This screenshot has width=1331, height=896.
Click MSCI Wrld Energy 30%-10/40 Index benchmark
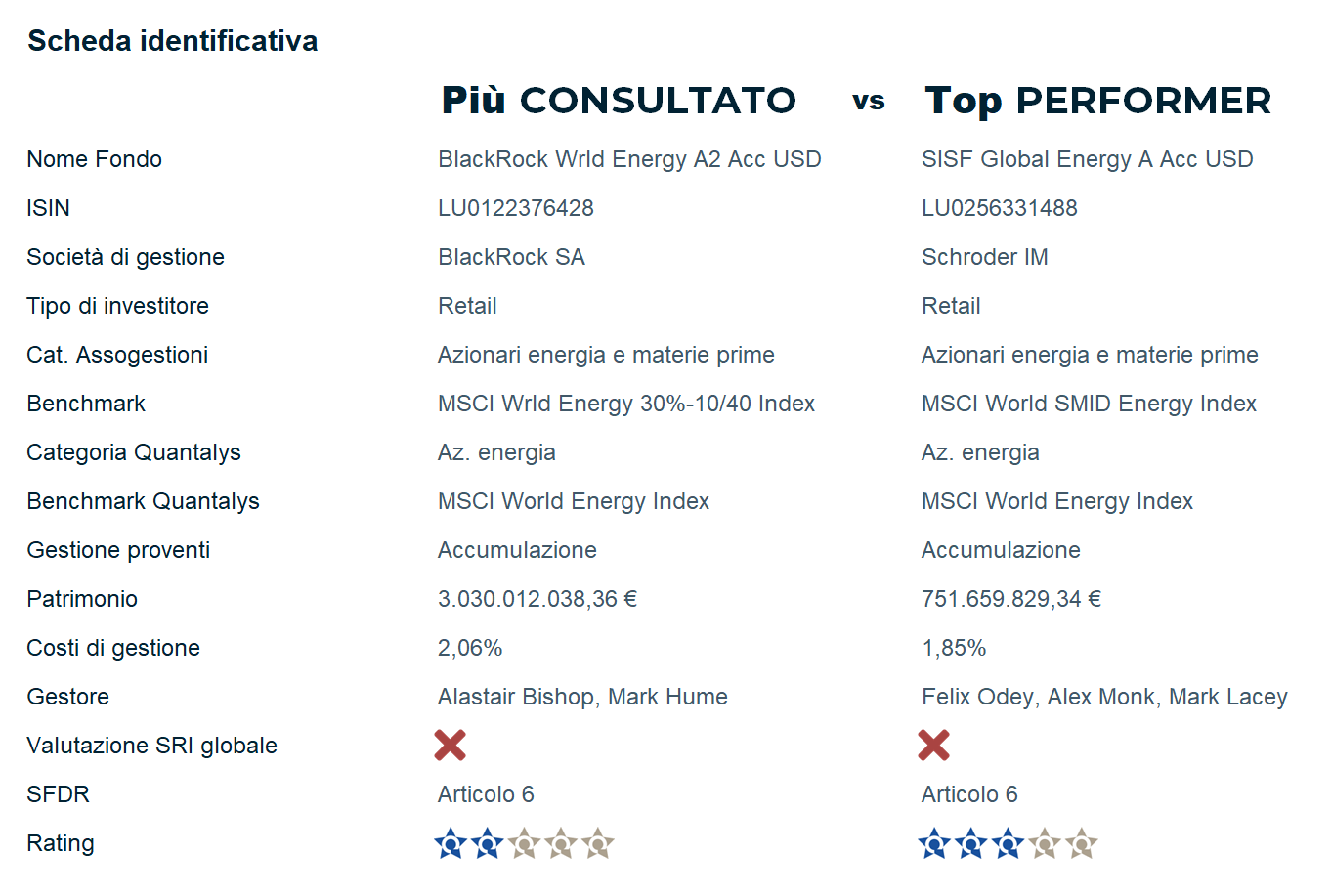click(x=625, y=404)
